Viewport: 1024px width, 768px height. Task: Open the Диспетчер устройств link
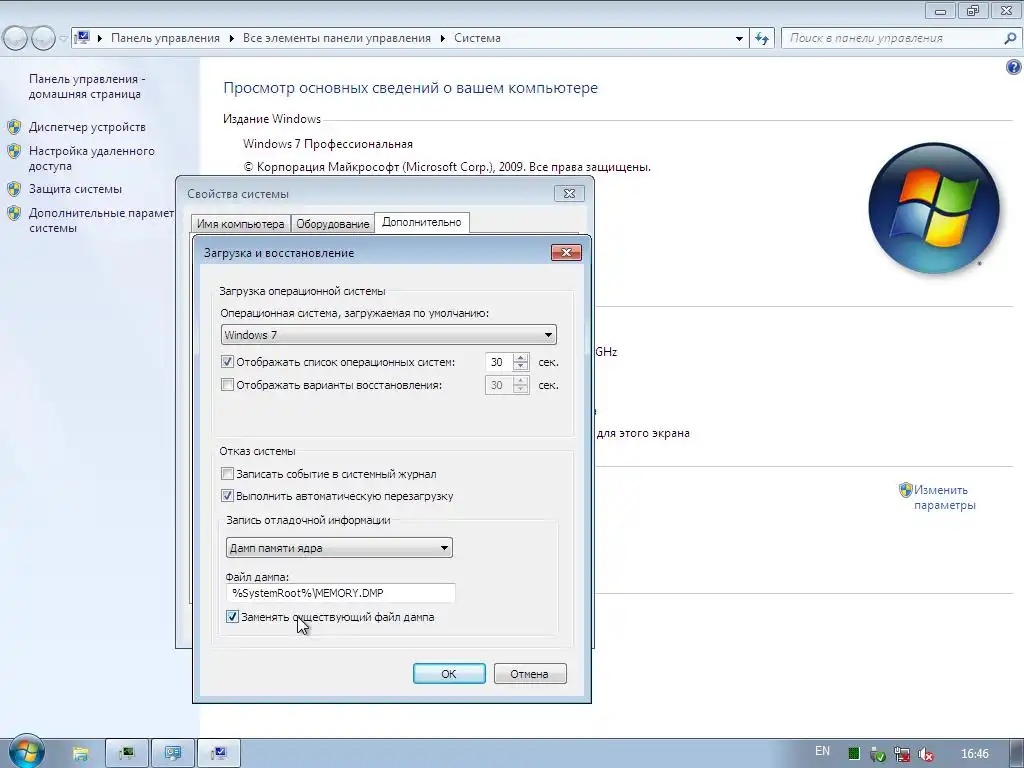point(87,127)
